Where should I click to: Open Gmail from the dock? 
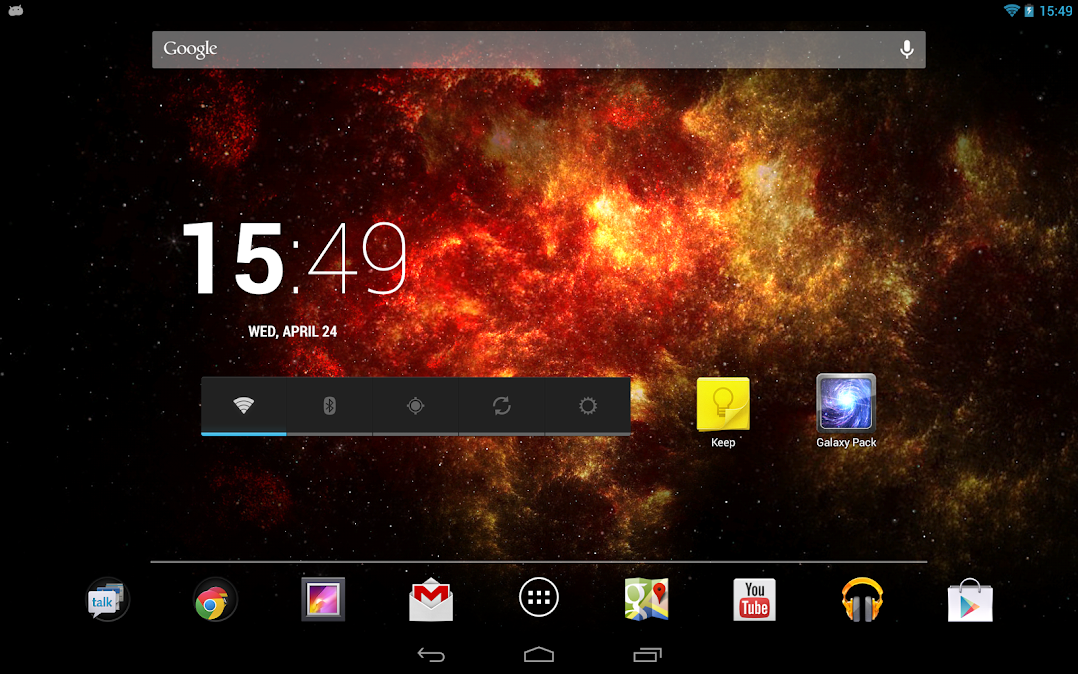[x=431, y=600]
